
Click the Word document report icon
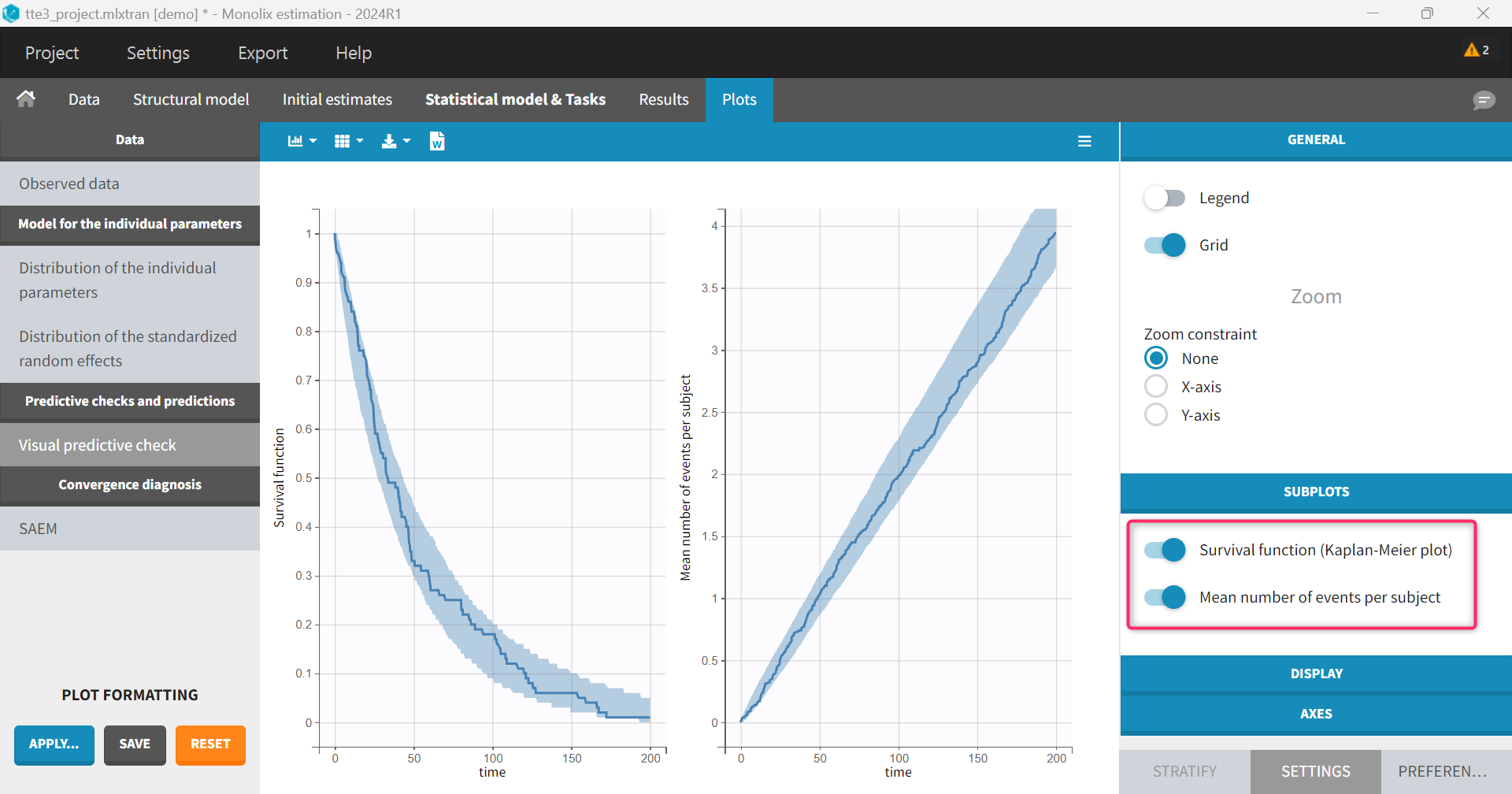437,141
